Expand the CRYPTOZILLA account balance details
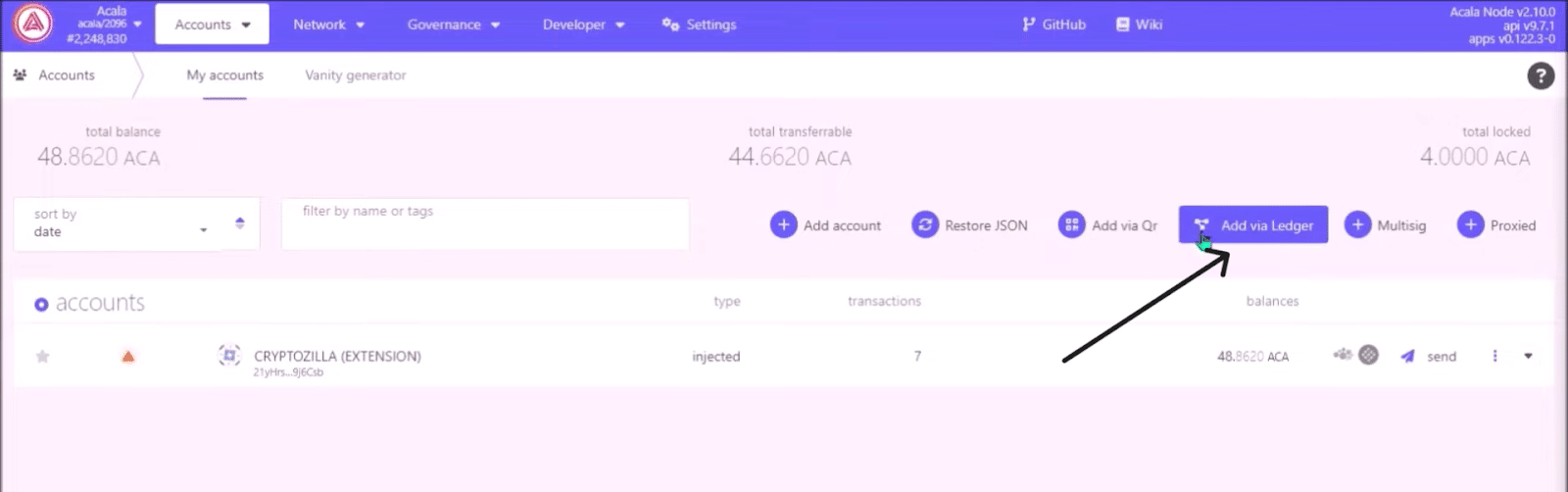The image size is (1568, 492). [1528, 356]
